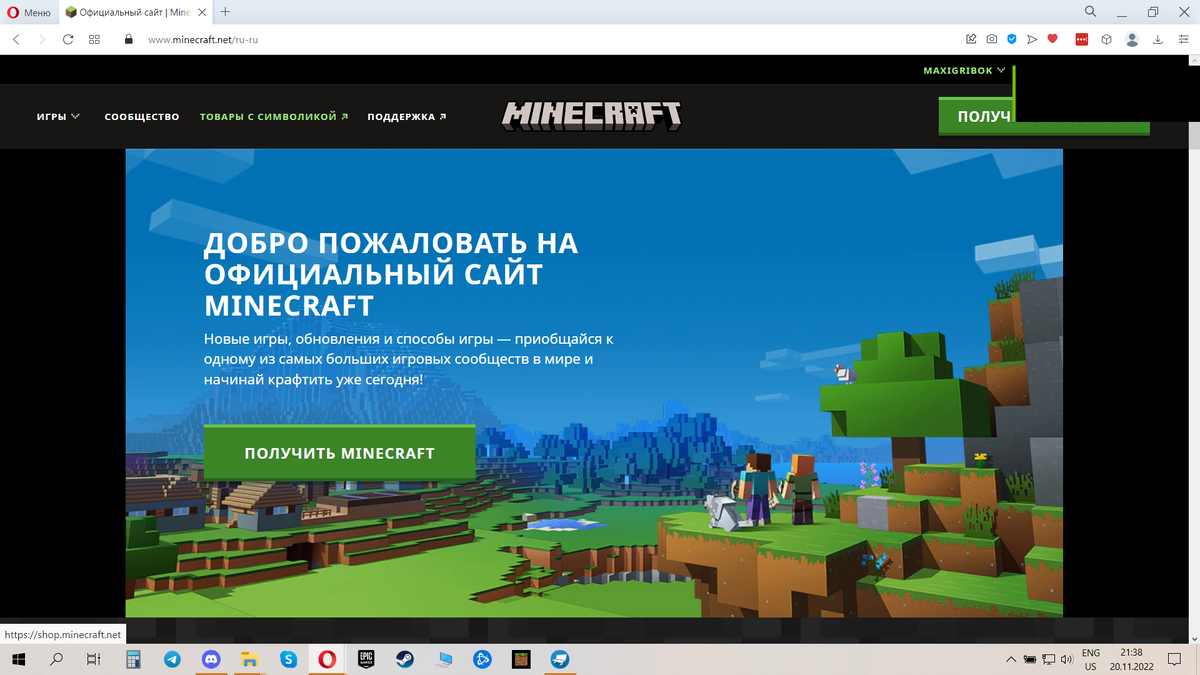This screenshot has width=1200, height=675.
Task: Open the tab search magnifier icon
Action: [1090, 12]
